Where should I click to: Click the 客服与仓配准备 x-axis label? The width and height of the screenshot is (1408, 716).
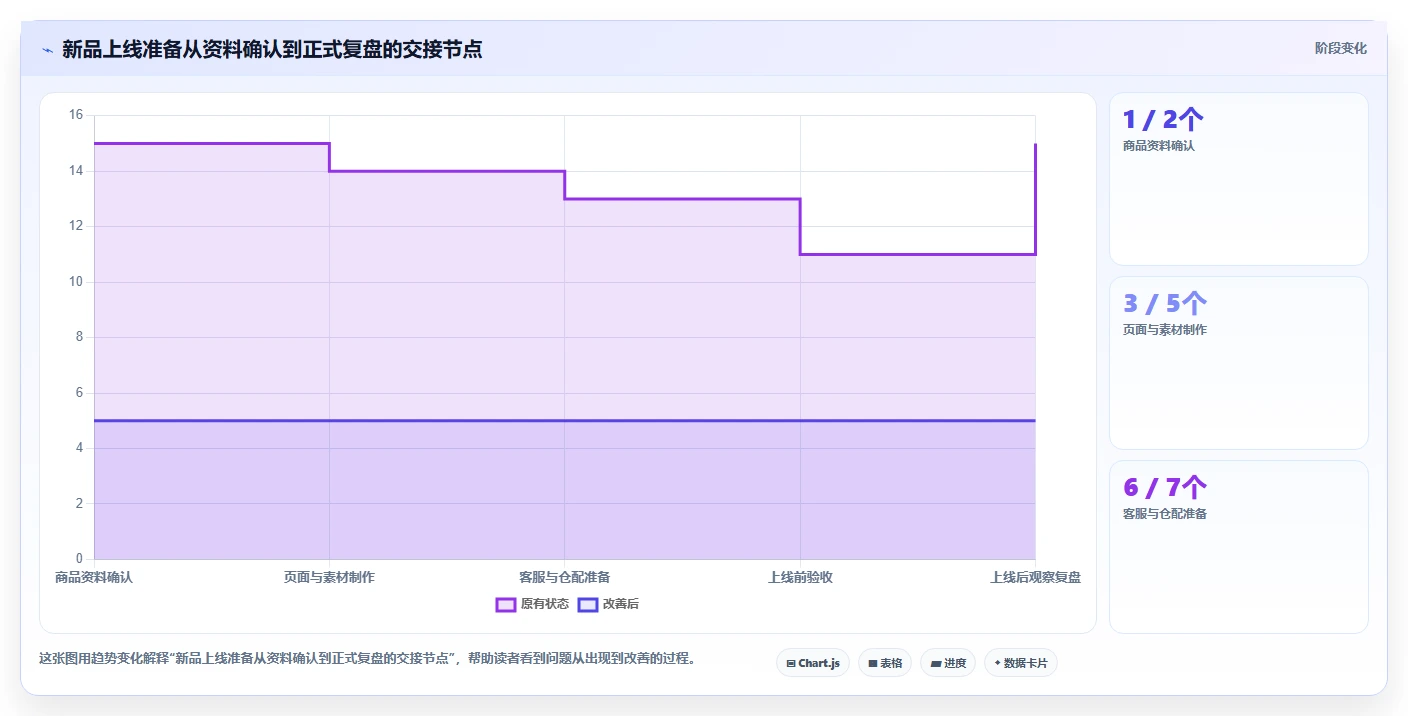(x=564, y=577)
